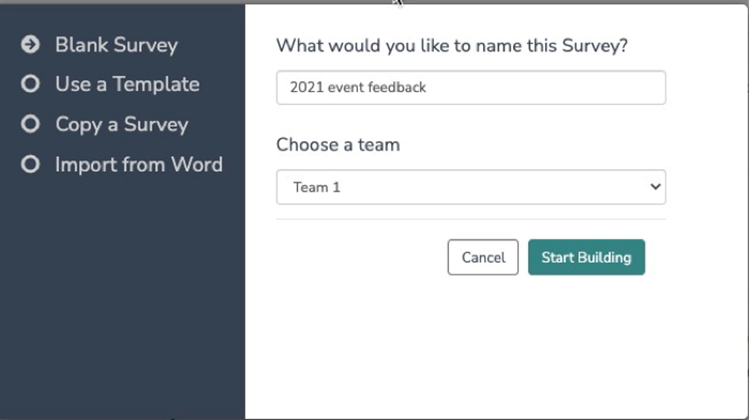
Task: Click the circle icon beside Use a Template
Action: (30, 84)
